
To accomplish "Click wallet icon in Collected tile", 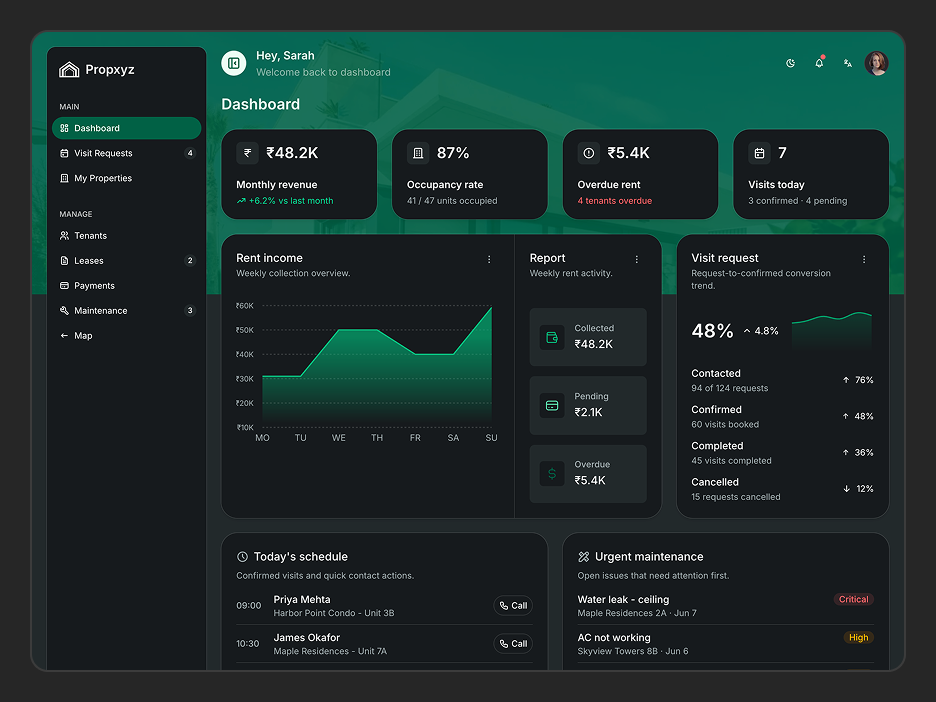I will coord(552,337).
